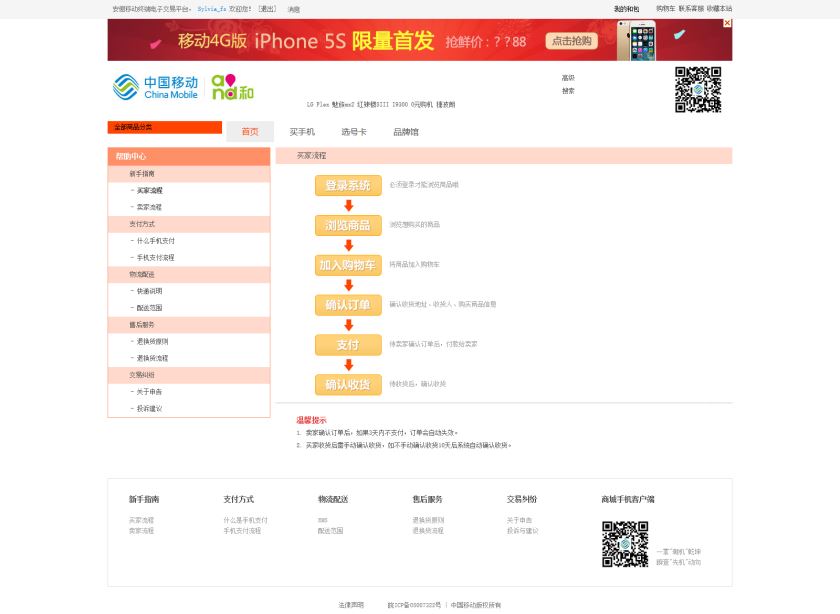The width and height of the screenshot is (840, 614).
Task: Click the 高级 advanced search link
Action: pyautogui.click(x=568, y=78)
